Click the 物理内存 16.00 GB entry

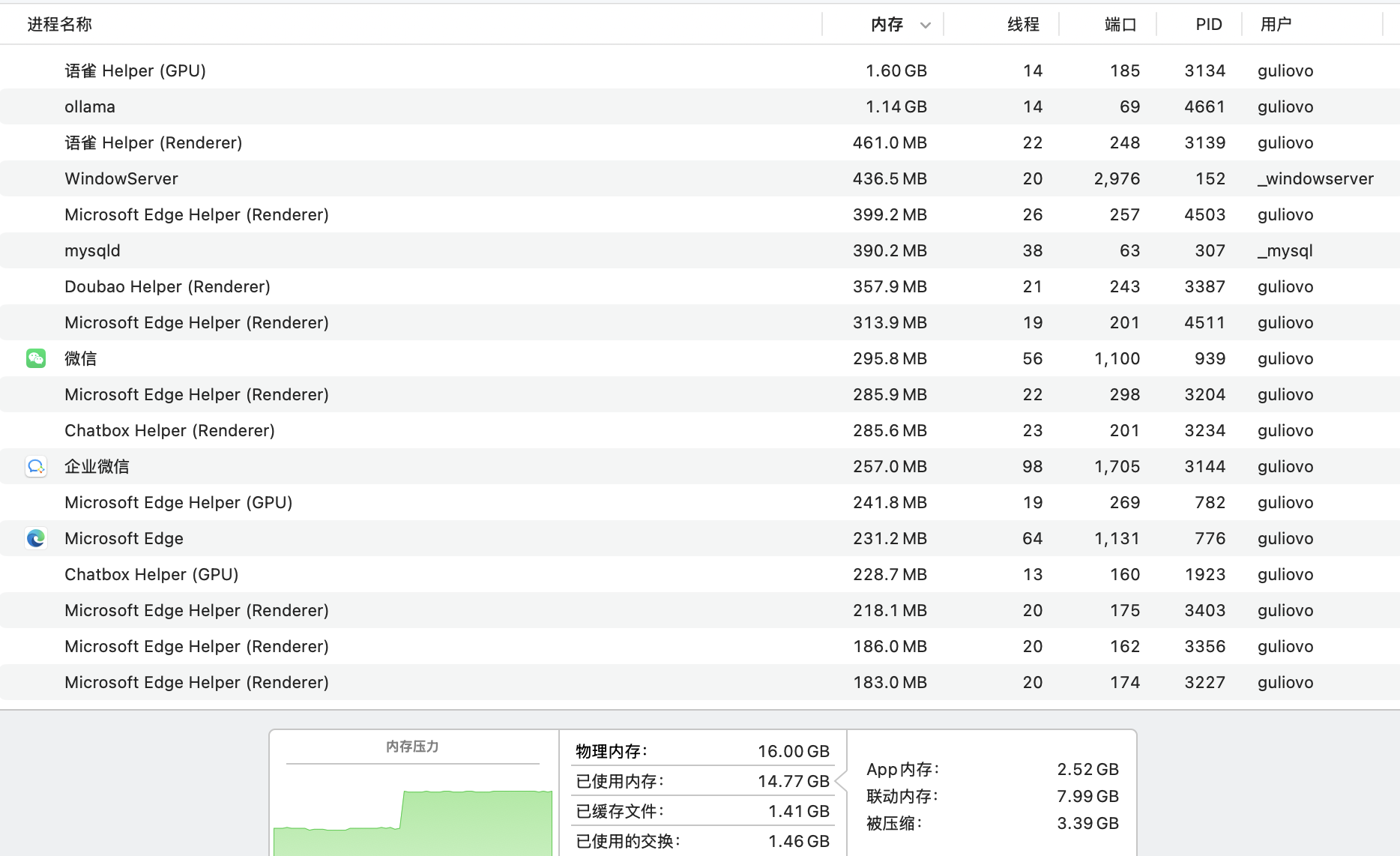click(x=702, y=751)
